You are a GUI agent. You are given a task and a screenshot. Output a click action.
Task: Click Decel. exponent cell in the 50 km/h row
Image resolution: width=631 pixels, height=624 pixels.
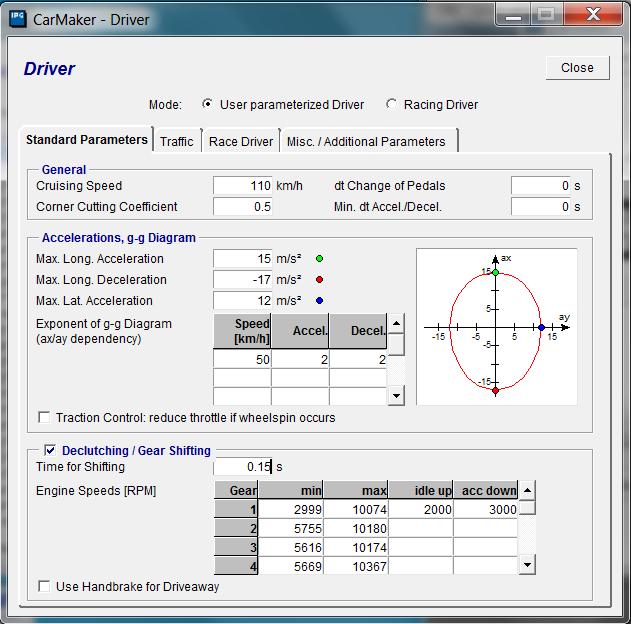click(358, 359)
